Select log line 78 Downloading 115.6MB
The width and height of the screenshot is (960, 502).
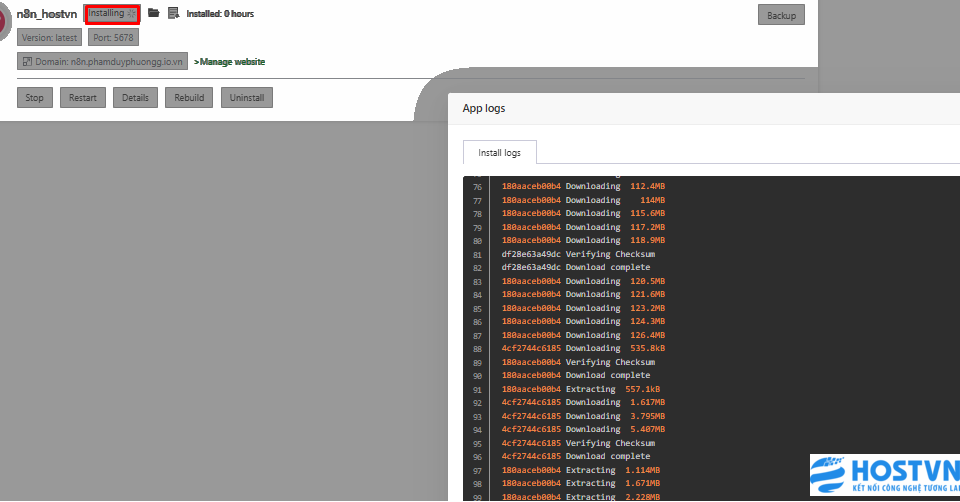[x=583, y=213]
